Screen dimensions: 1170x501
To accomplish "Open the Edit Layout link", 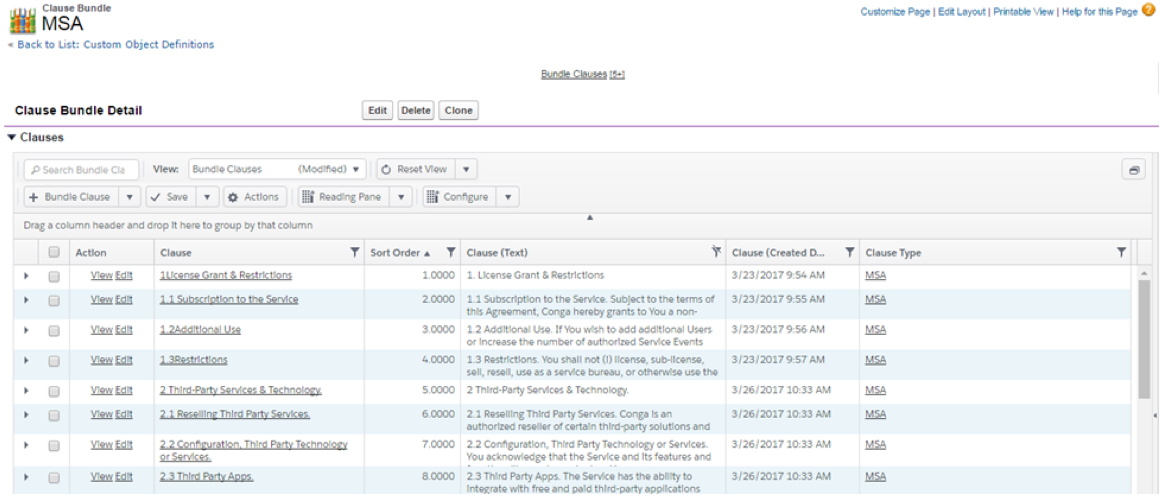I will [962, 12].
